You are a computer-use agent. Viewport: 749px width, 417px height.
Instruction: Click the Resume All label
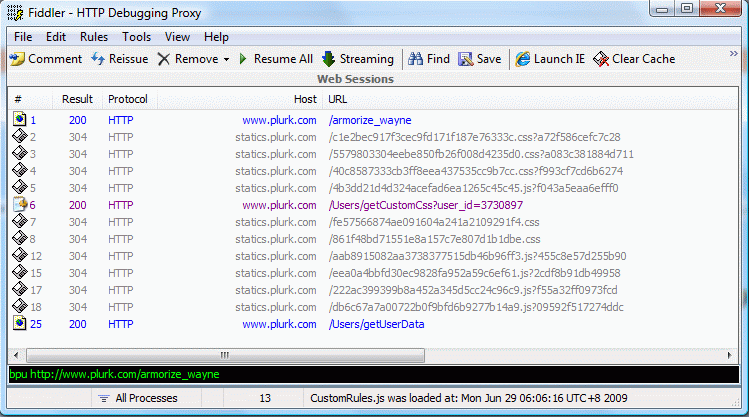tap(283, 59)
